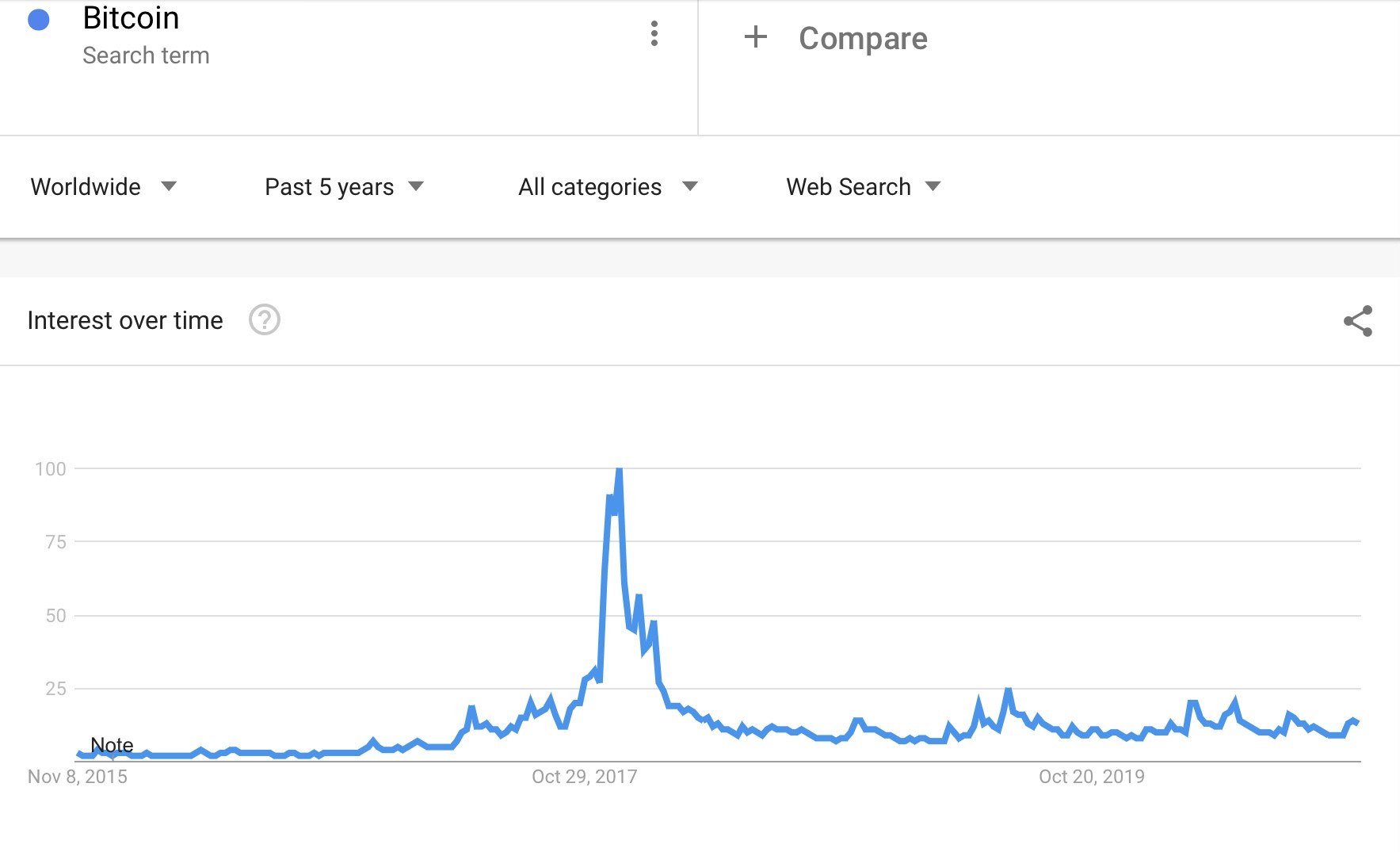
Task: Click the Nov 8, 2015 axis label
Action: coord(78,777)
